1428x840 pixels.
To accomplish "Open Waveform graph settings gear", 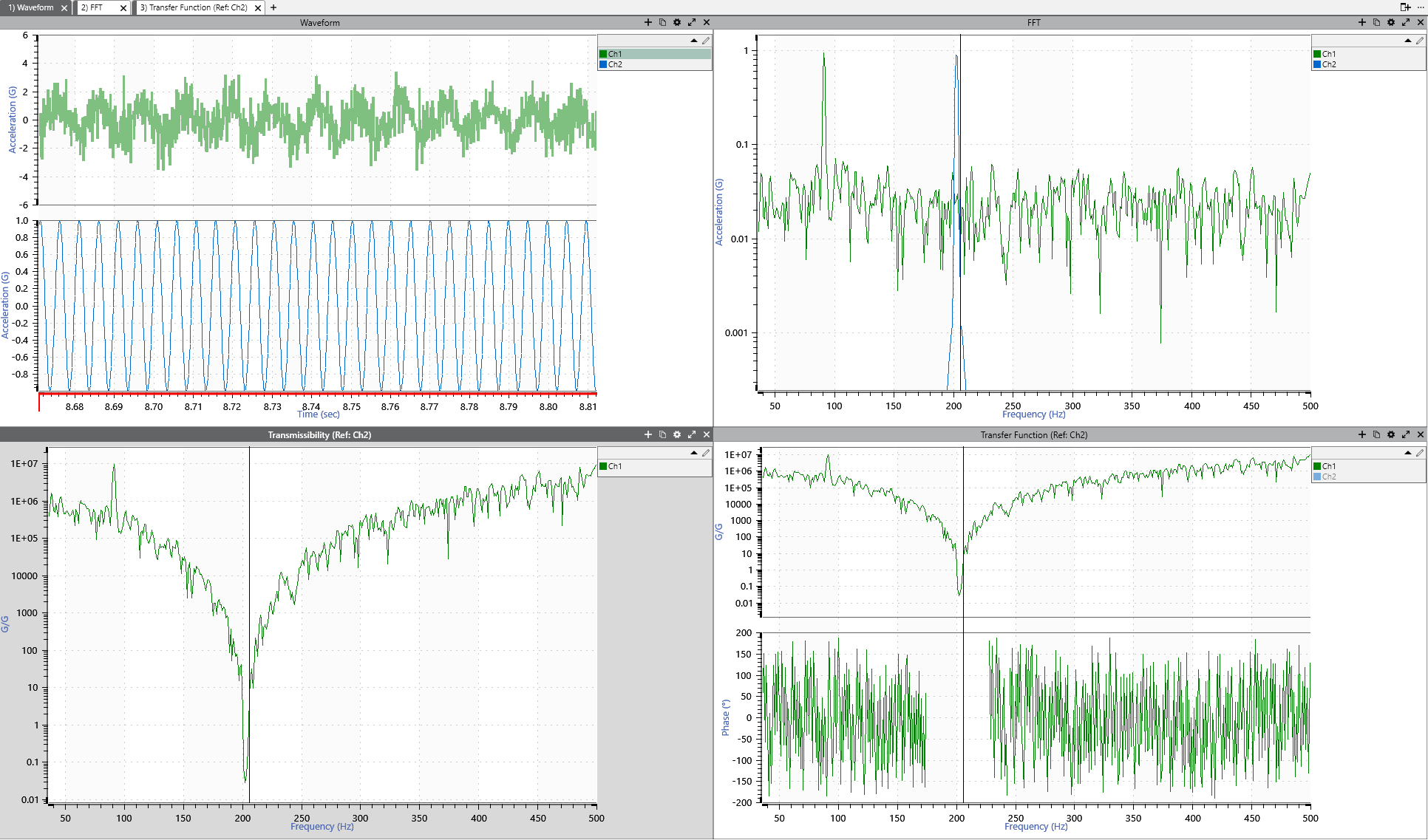I will point(677,22).
